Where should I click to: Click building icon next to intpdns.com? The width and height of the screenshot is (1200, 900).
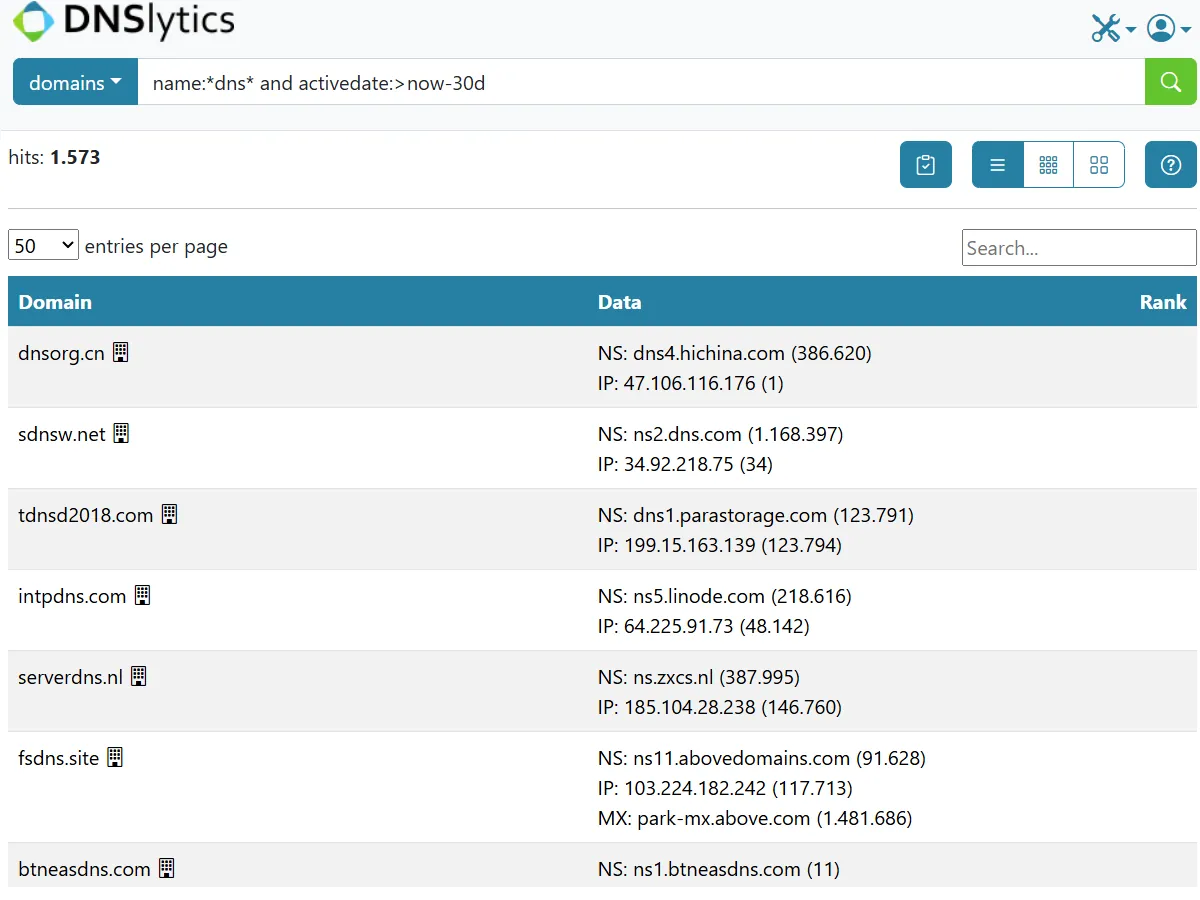(x=143, y=595)
